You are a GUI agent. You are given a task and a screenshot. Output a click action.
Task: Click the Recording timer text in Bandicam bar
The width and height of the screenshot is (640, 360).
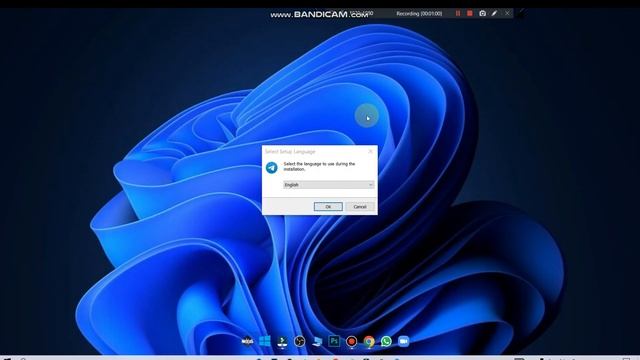click(x=419, y=13)
